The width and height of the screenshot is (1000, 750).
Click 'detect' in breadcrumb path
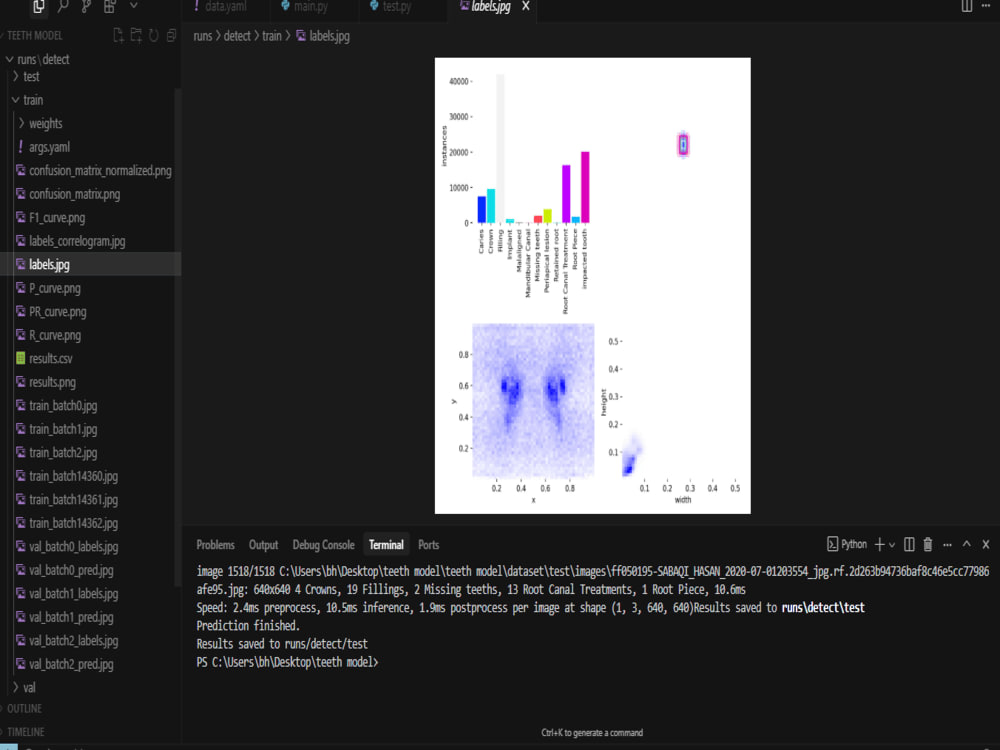click(x=237, y=36)
